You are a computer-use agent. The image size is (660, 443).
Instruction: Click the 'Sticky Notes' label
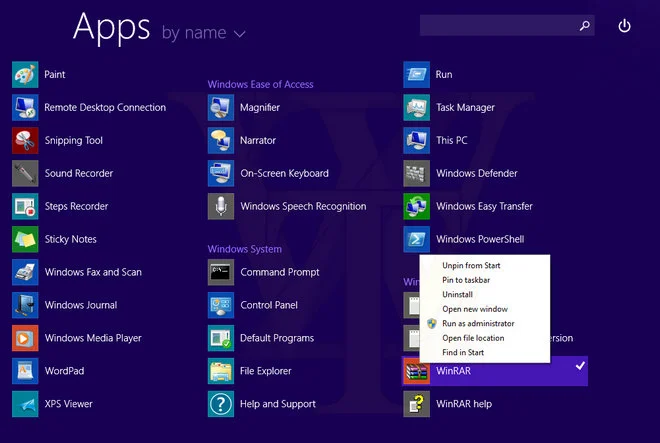point(71,239)
